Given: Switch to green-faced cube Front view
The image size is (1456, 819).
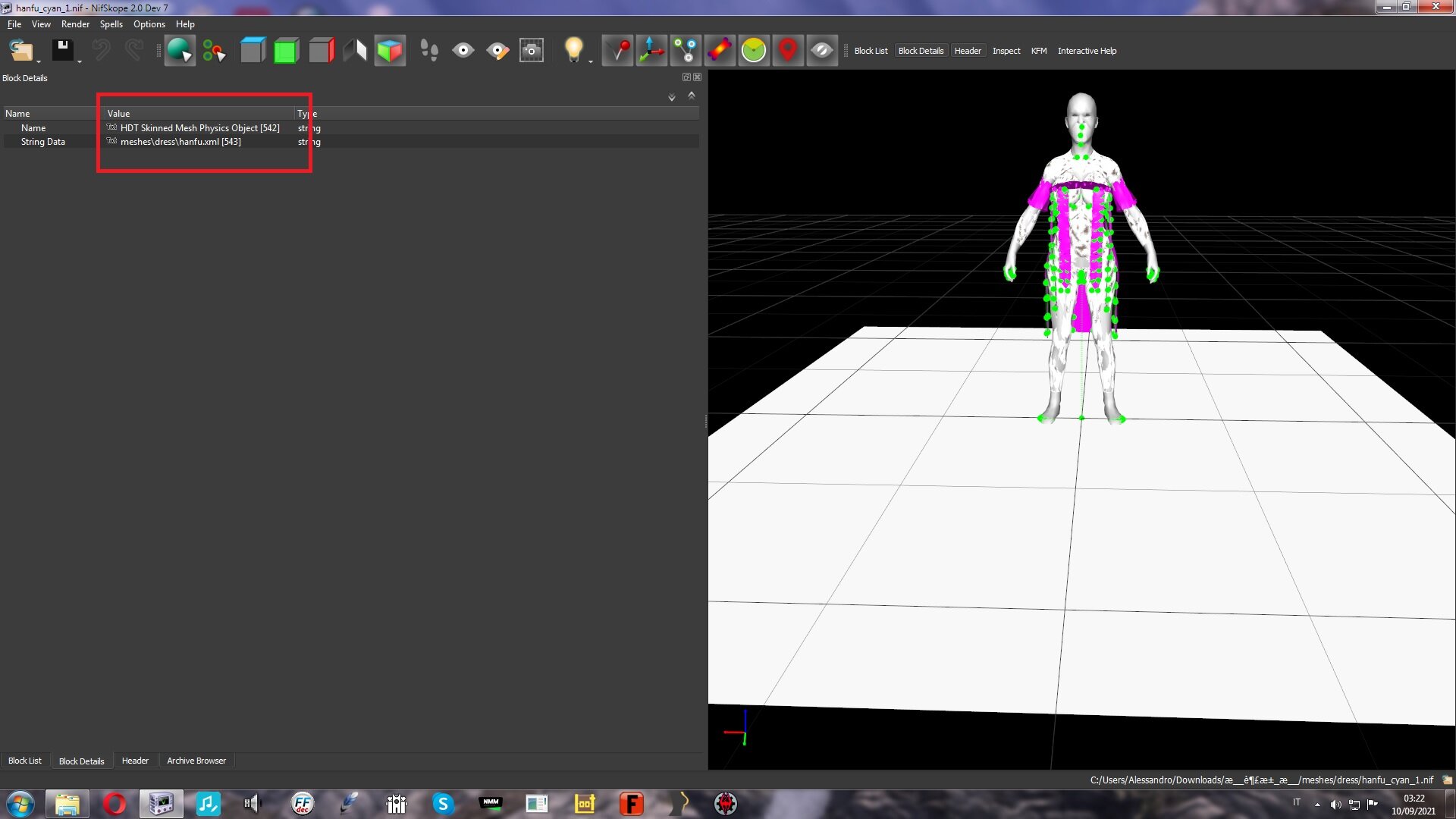Looking at the screenshot, I should click(x=286, y=51).
